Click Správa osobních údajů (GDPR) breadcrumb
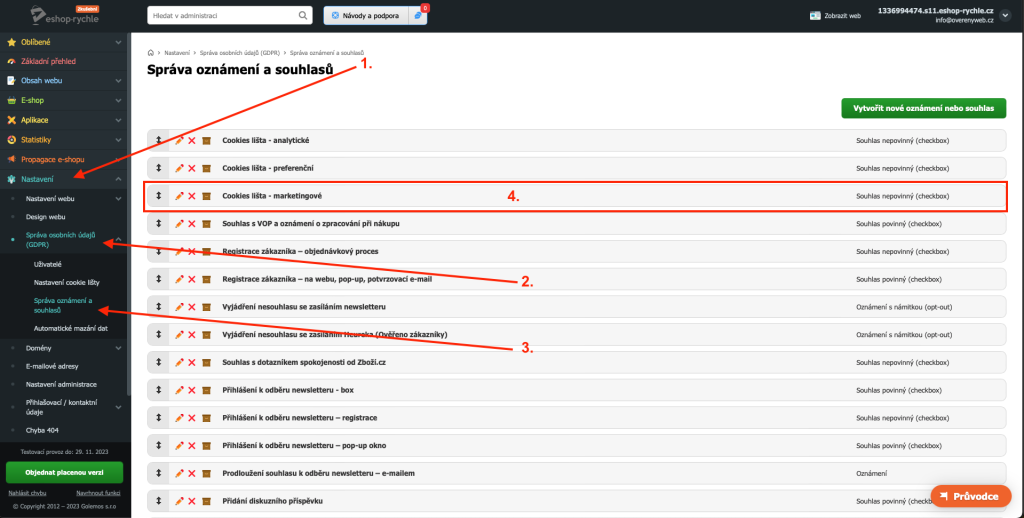 tap(240, 52)
